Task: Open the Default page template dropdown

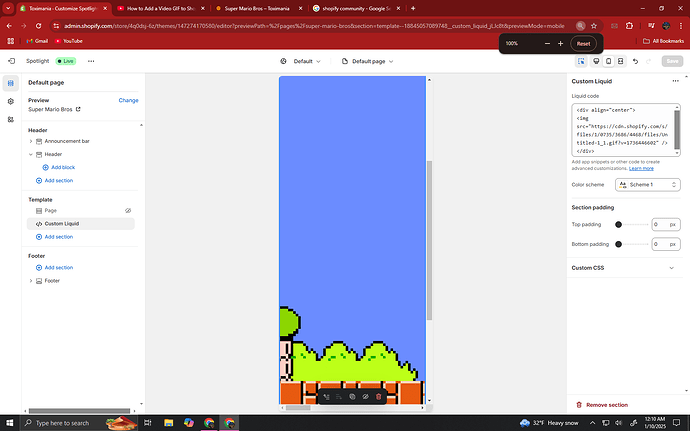Action: (x=367, y=61)
